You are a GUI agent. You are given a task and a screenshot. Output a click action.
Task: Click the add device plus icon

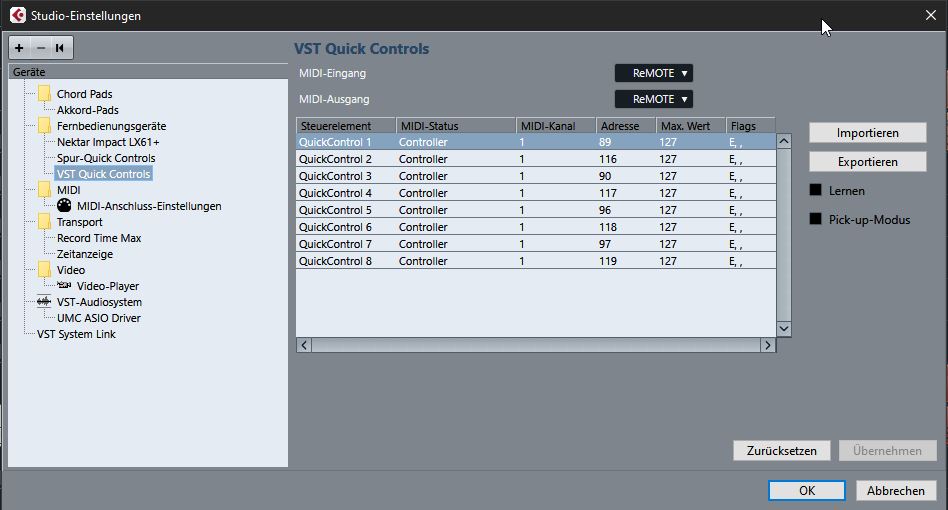click(19, 48)
